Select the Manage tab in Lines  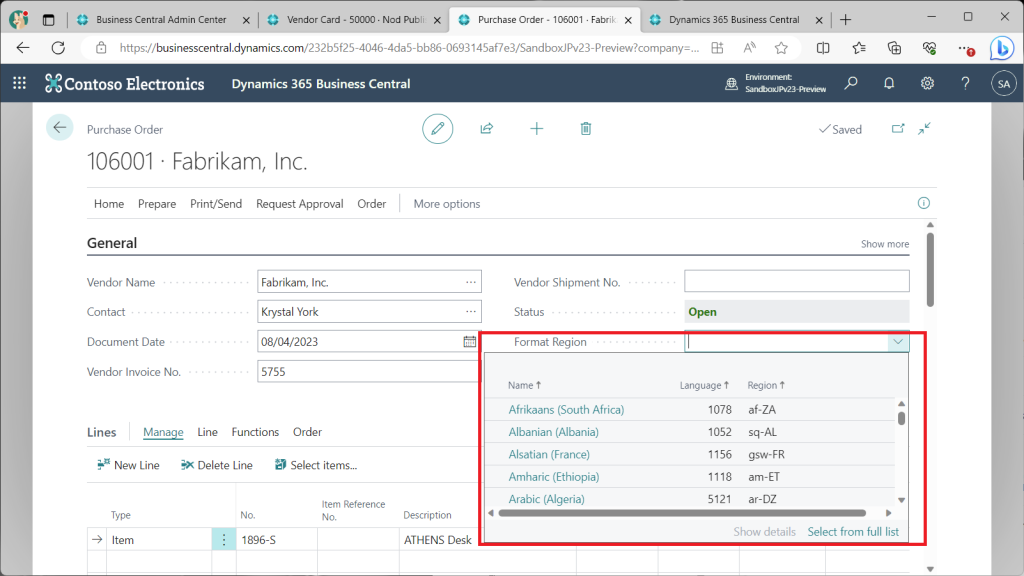[x=163, y=432]
